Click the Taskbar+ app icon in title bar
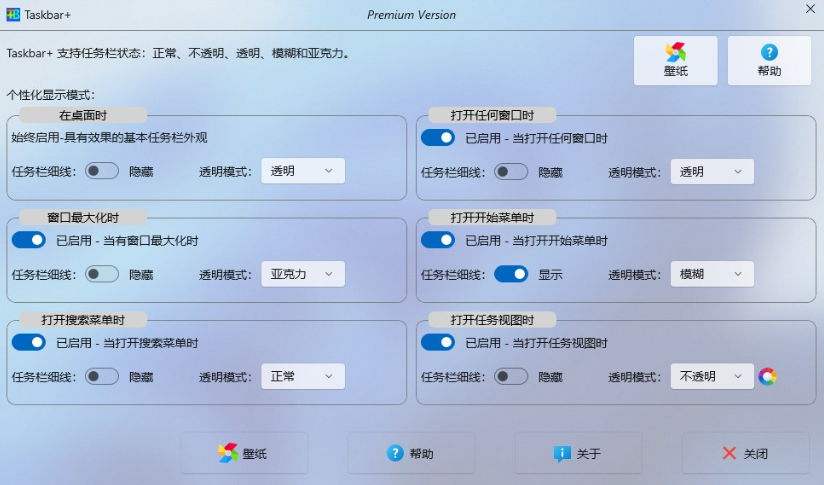This screenshot has width=824, height=485. (13, 14)
